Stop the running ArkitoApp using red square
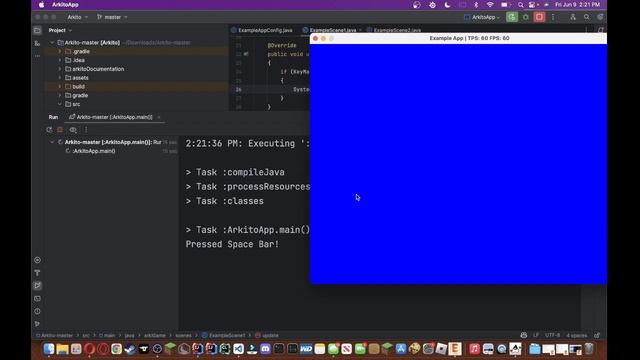The height and width of the screenshot is (360, 640). pyautogui.click(x=539, y=17)
